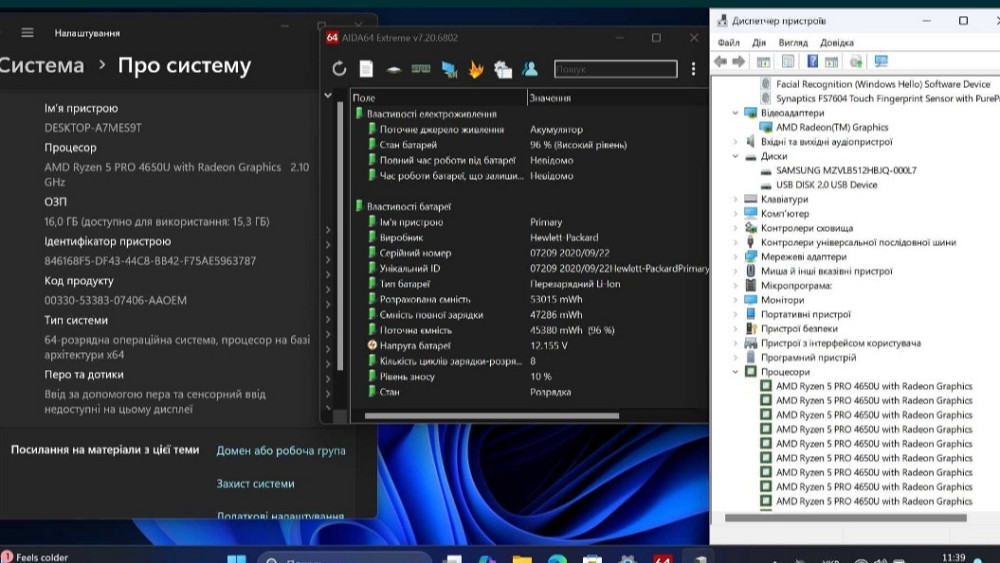Click the AIDA64 search input field
This screenshot has height=563, width=1000.
615,69
